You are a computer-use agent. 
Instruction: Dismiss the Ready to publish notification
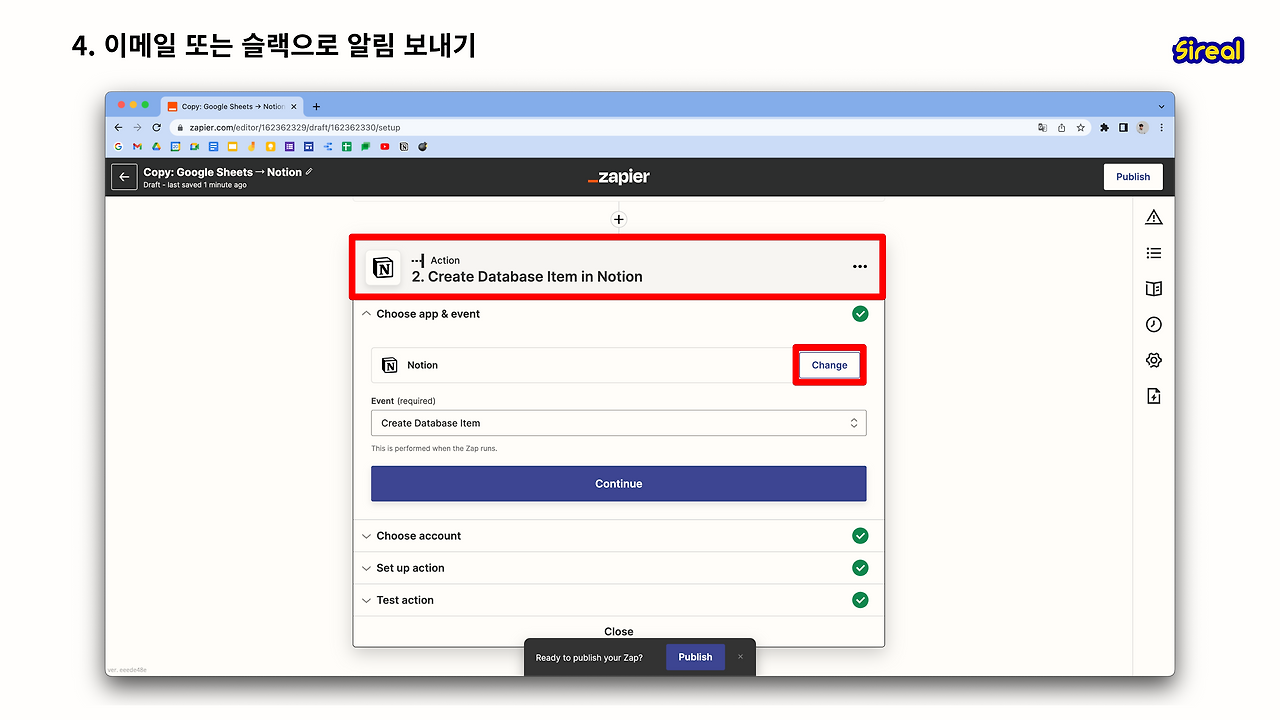pyautogui.click(x=741, y=657)
